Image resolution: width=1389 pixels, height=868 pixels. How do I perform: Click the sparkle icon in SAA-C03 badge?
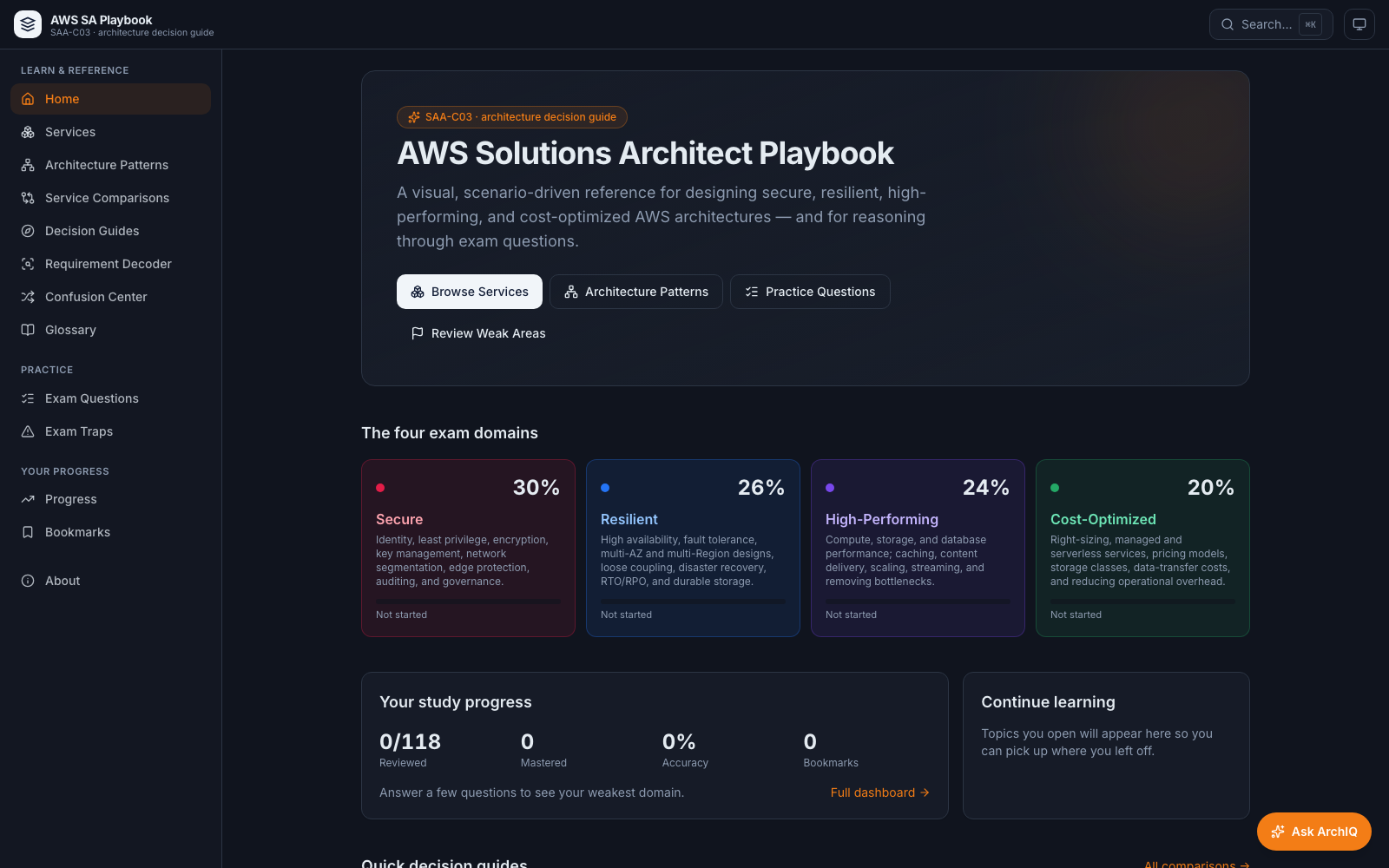(x=414, y=117)
